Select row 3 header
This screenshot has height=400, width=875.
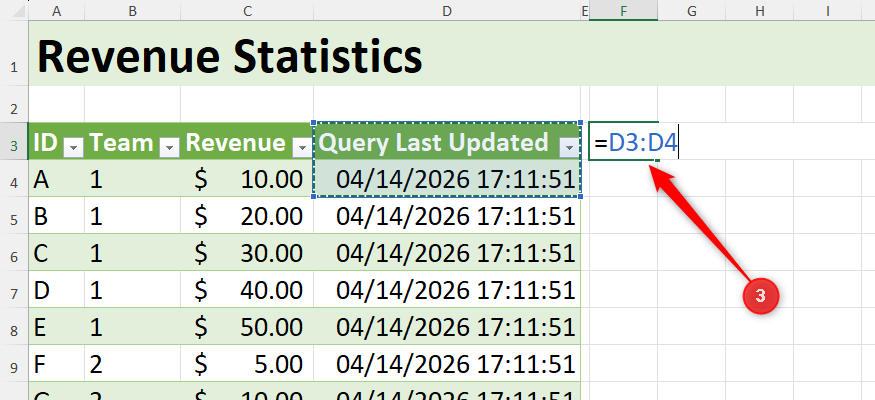(14, 141)
